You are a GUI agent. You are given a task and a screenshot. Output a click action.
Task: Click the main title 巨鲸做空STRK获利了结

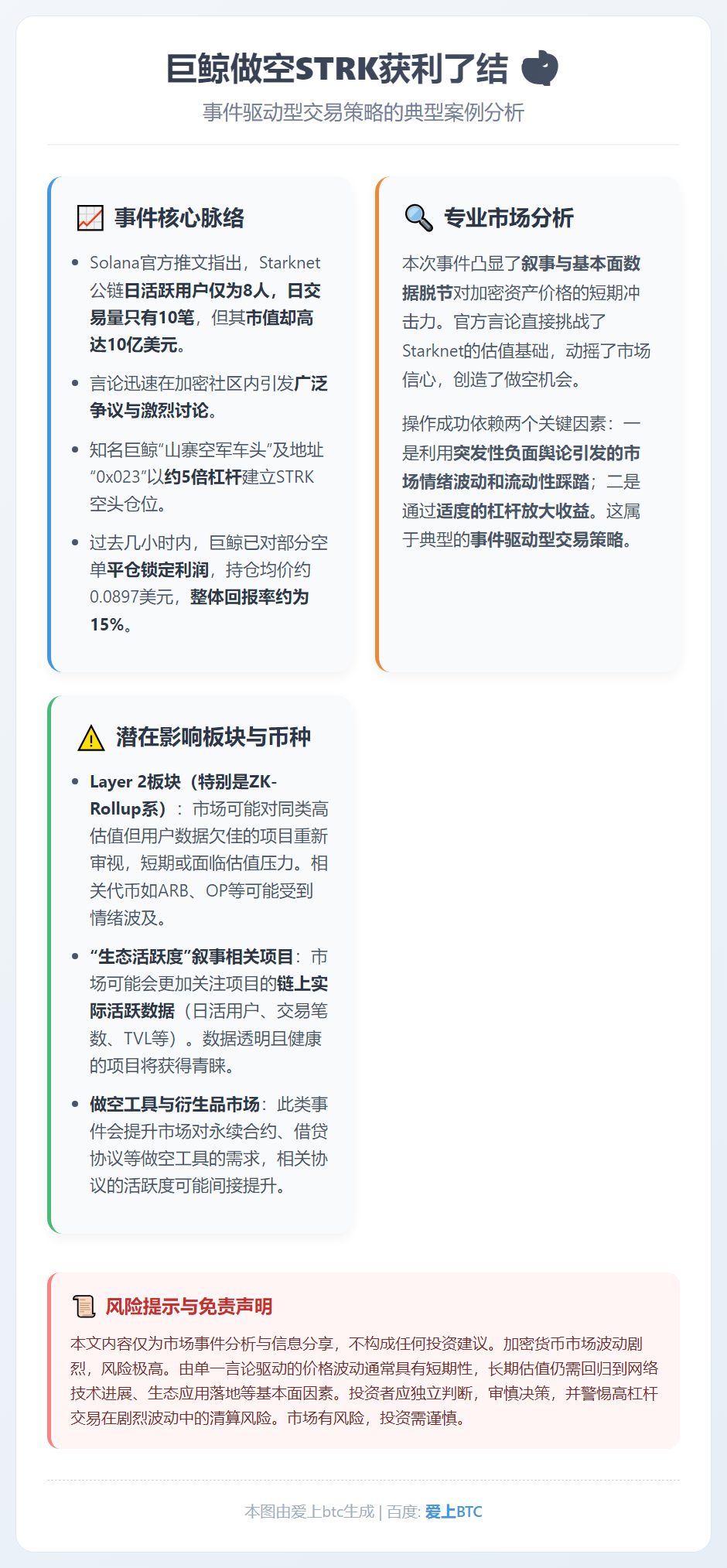coord(337,69)
